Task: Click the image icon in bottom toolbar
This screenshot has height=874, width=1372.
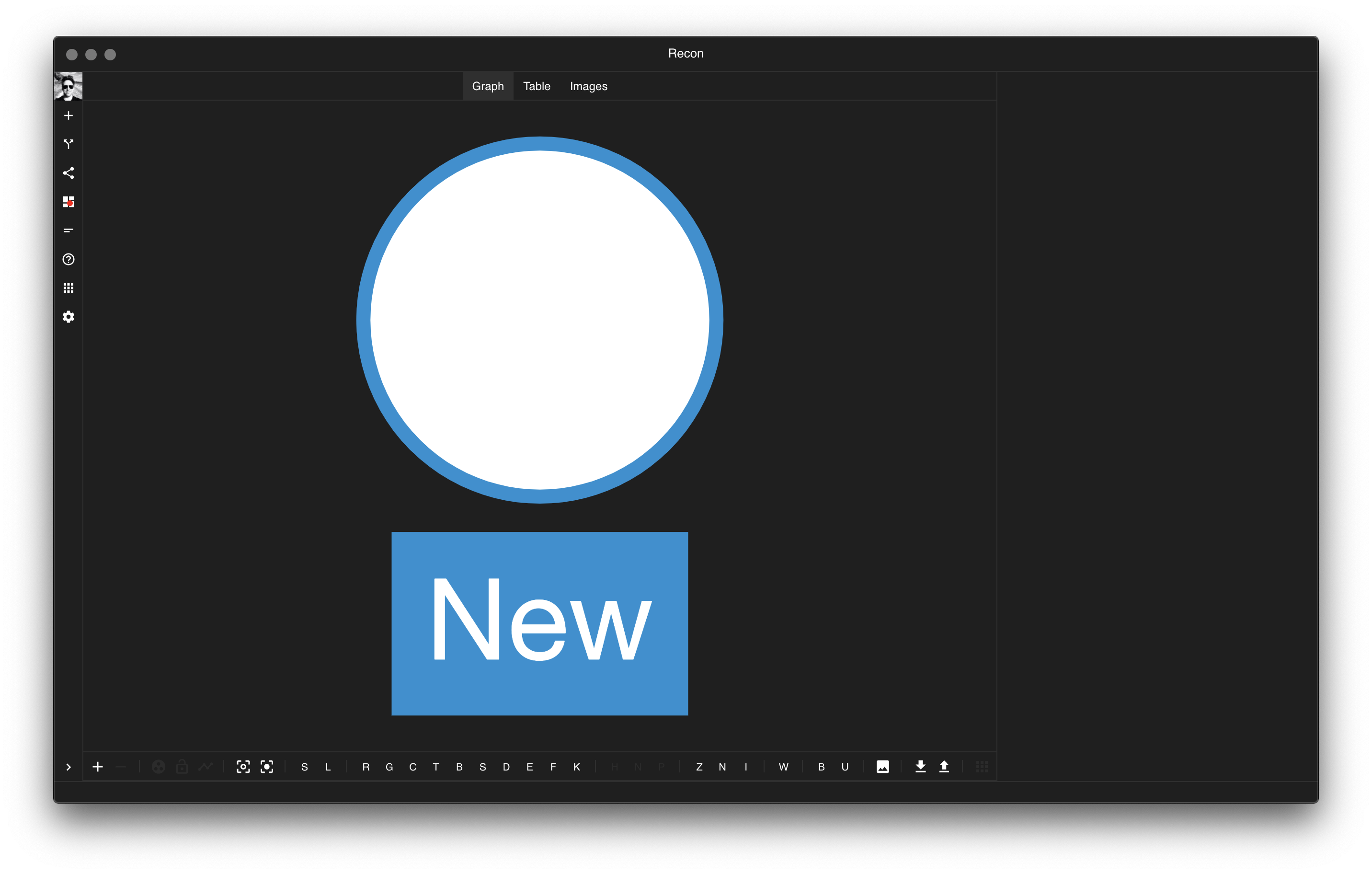Action: (882, 767)
